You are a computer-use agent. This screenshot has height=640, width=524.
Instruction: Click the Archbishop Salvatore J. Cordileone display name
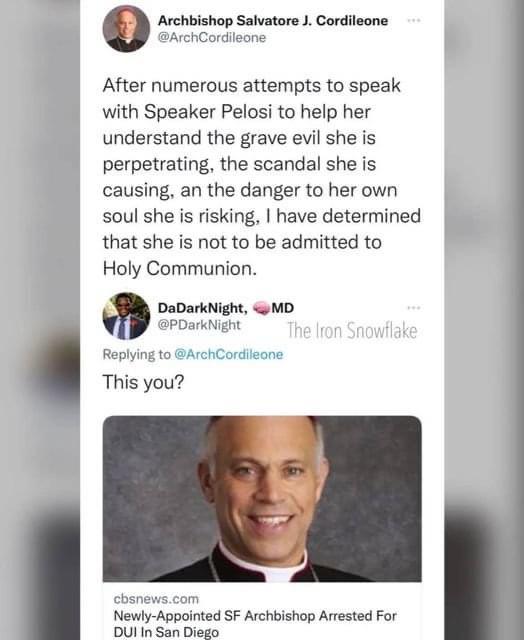coord(273,20)
